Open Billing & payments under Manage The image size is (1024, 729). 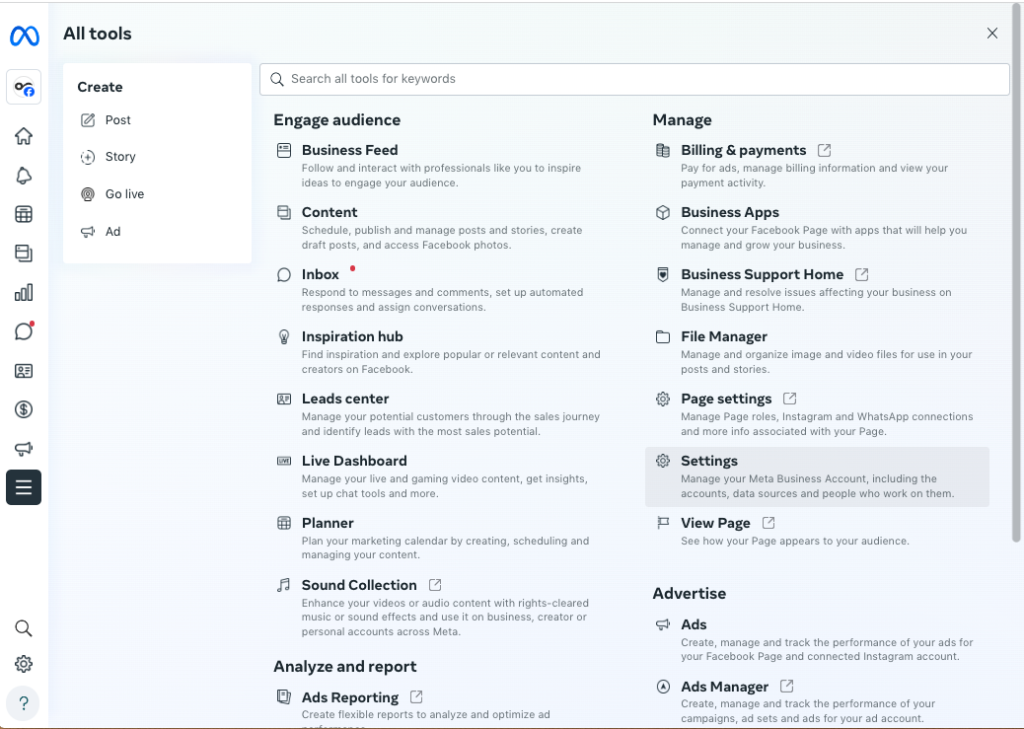(742, 150)
